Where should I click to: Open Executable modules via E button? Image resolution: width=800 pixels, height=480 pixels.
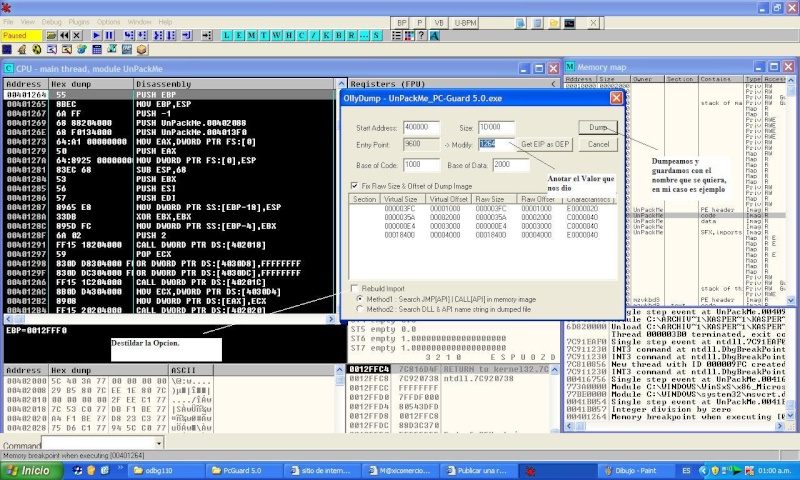point(239,35)
